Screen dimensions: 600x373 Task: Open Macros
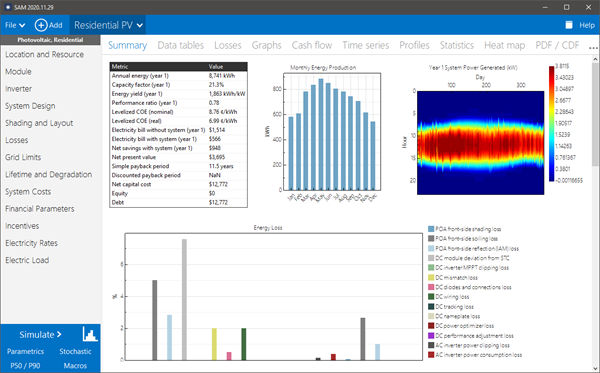(75, 366)
